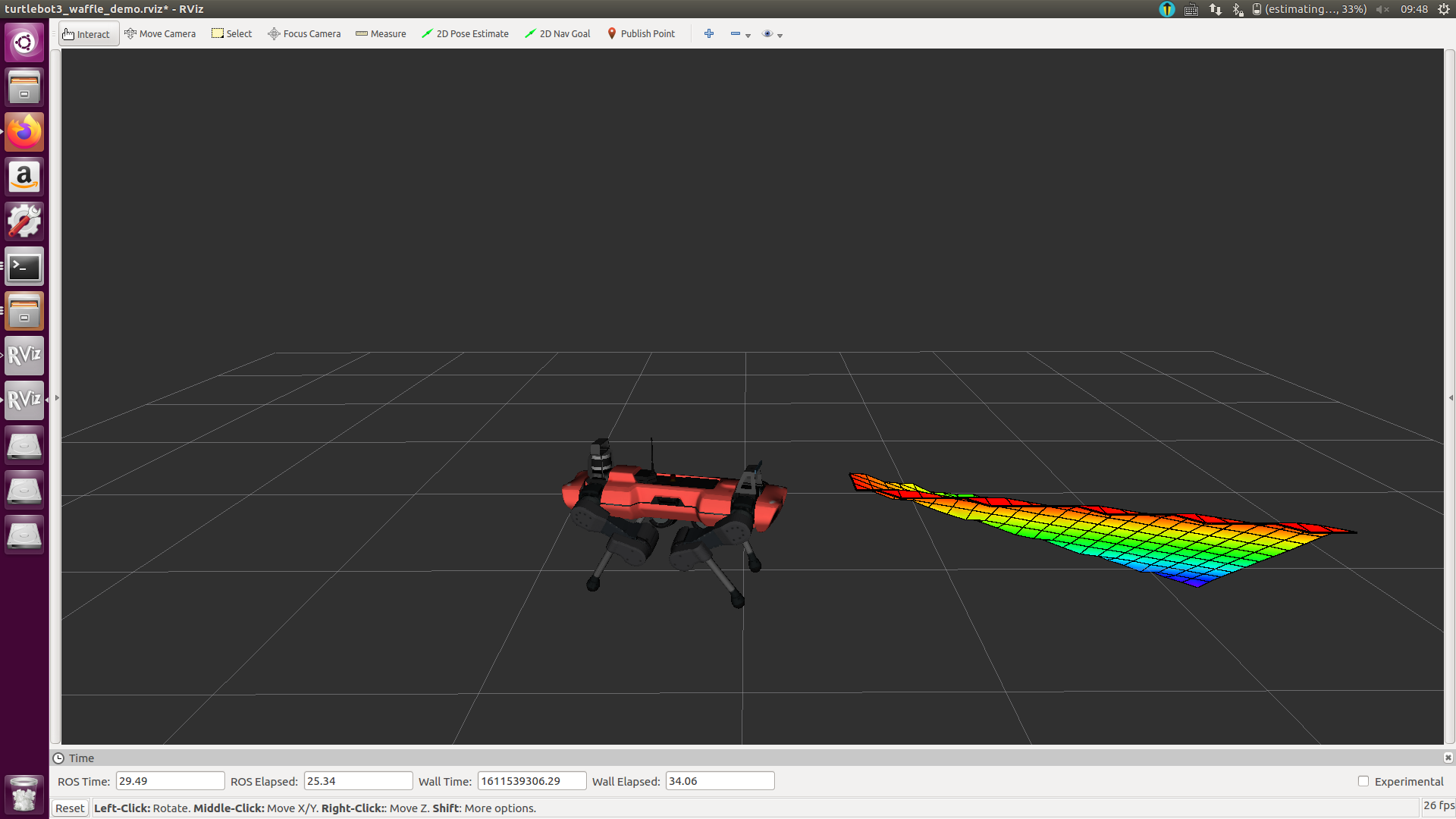
Task: Open the dropdown next to the minus icon
Action: [x=749, y=35]
